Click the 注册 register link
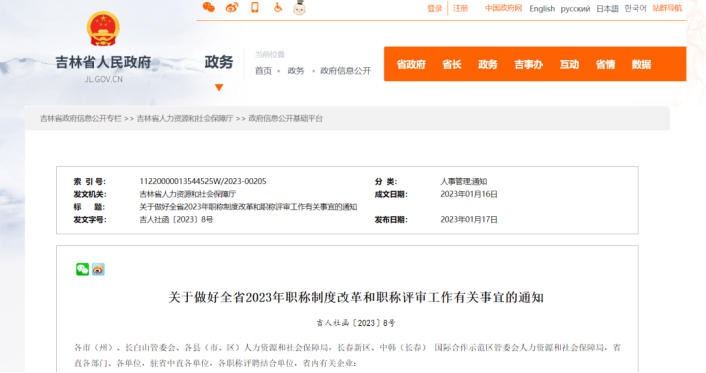Screen dimensions: 706x373 (460, 9)
